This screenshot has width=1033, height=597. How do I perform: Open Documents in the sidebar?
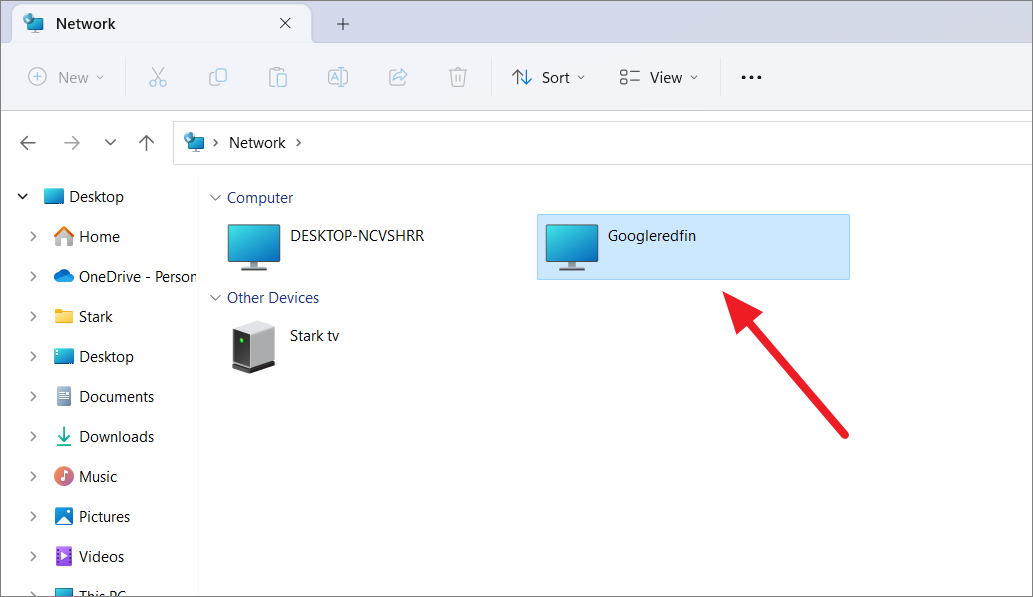[104, 397]
